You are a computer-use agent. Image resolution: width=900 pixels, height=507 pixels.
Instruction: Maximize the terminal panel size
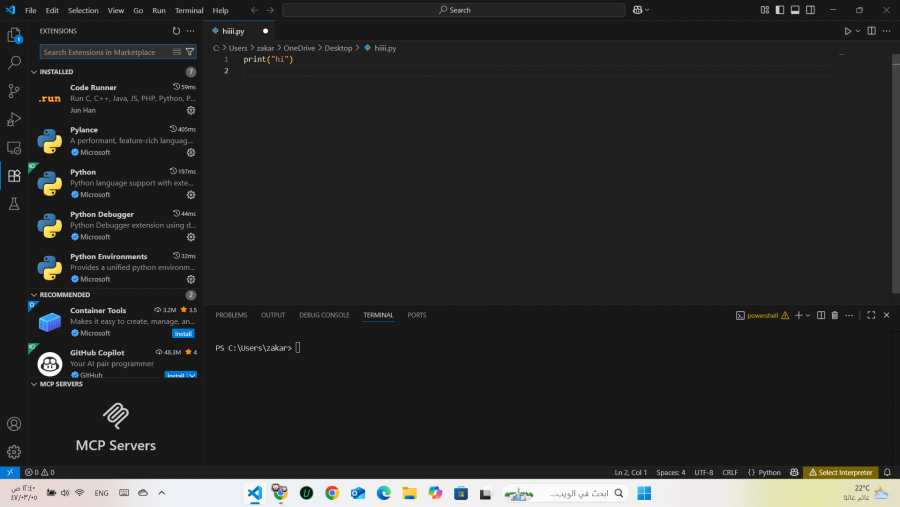click(x=871, y=315)
